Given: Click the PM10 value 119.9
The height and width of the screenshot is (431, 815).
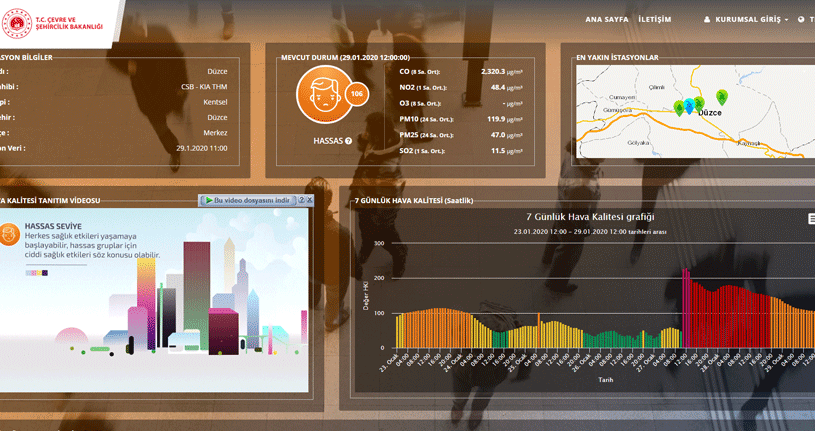Looking at the screenshot, I should click(496, 119).
